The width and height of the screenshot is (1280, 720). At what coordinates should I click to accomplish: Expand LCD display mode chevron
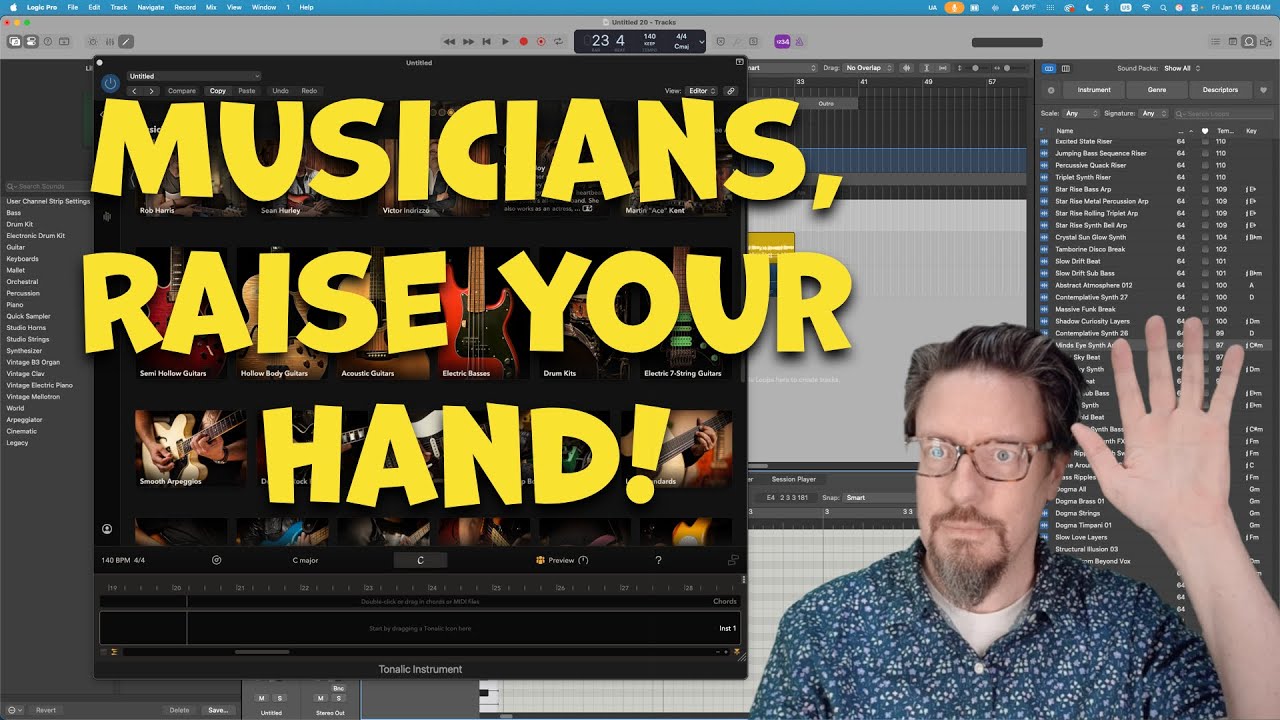(702, 42)
